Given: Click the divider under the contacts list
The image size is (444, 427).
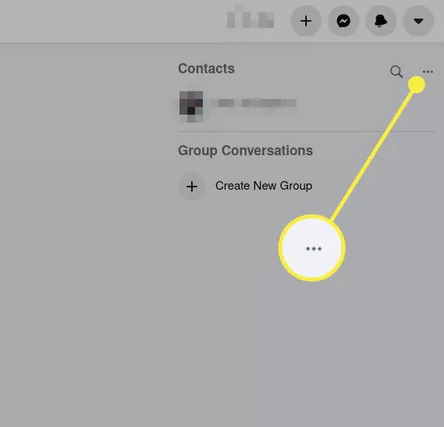Looking at the screenshot, I should (x=306, y=132).
